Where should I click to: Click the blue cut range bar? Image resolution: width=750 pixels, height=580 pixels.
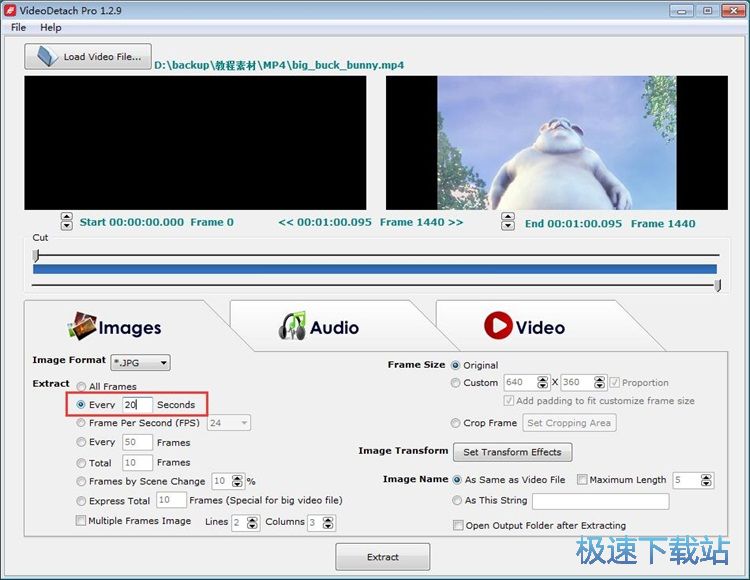pos(375,269)
